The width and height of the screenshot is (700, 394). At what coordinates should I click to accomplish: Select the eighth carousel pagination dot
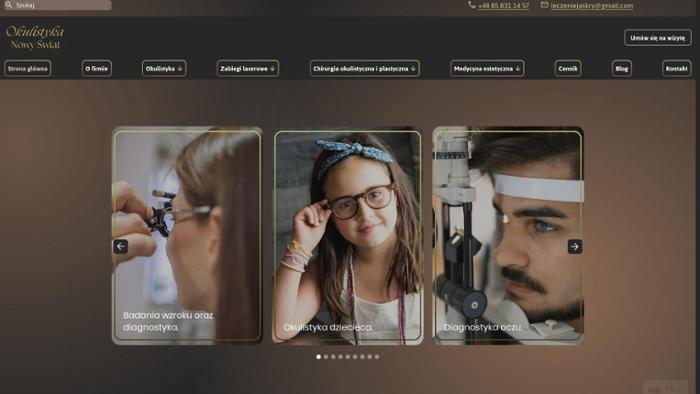click(370, 357)
